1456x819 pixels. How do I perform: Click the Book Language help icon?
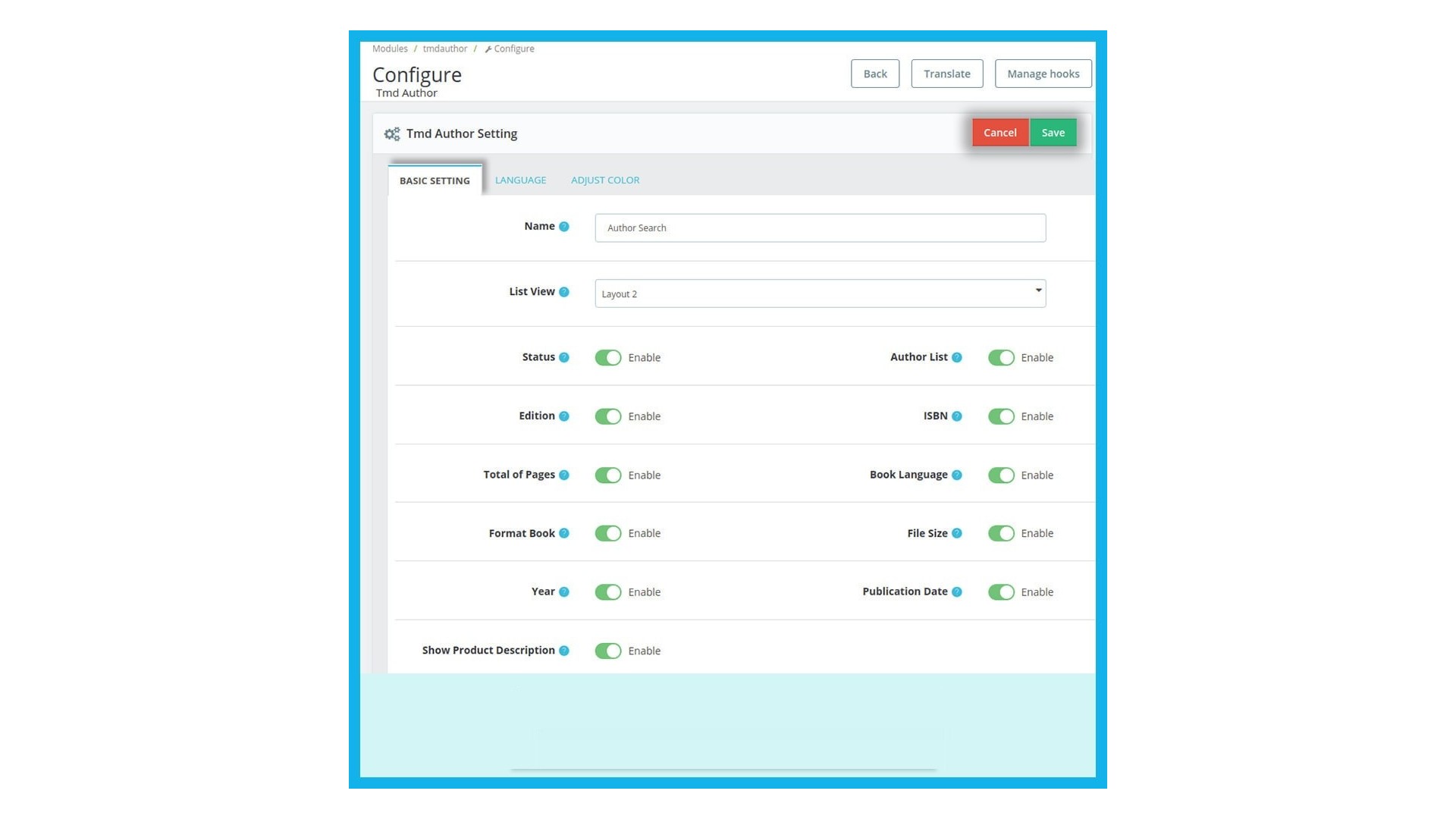click(x=956, y=475)
